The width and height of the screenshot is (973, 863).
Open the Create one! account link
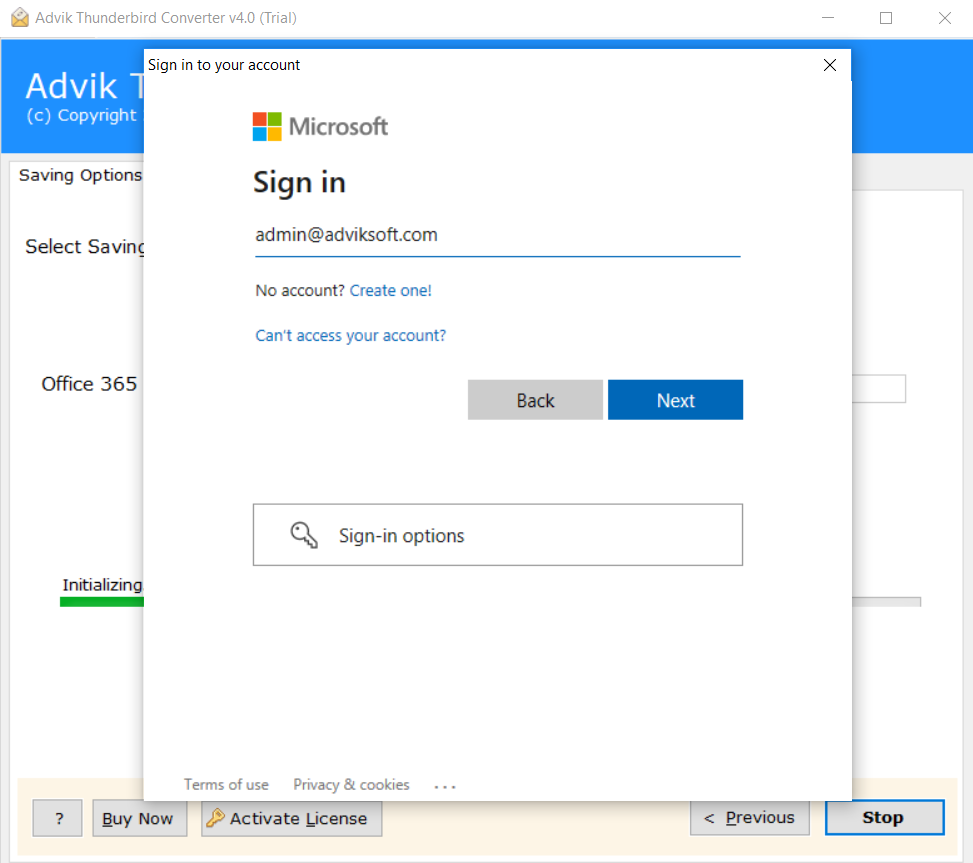tap(390, 290)
